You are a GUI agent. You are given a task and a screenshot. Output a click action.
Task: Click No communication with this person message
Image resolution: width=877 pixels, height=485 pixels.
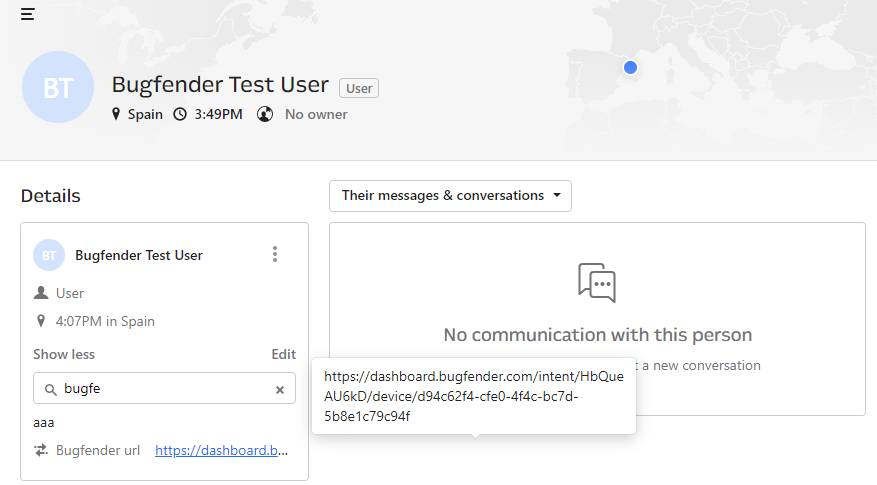click(597, 335)
